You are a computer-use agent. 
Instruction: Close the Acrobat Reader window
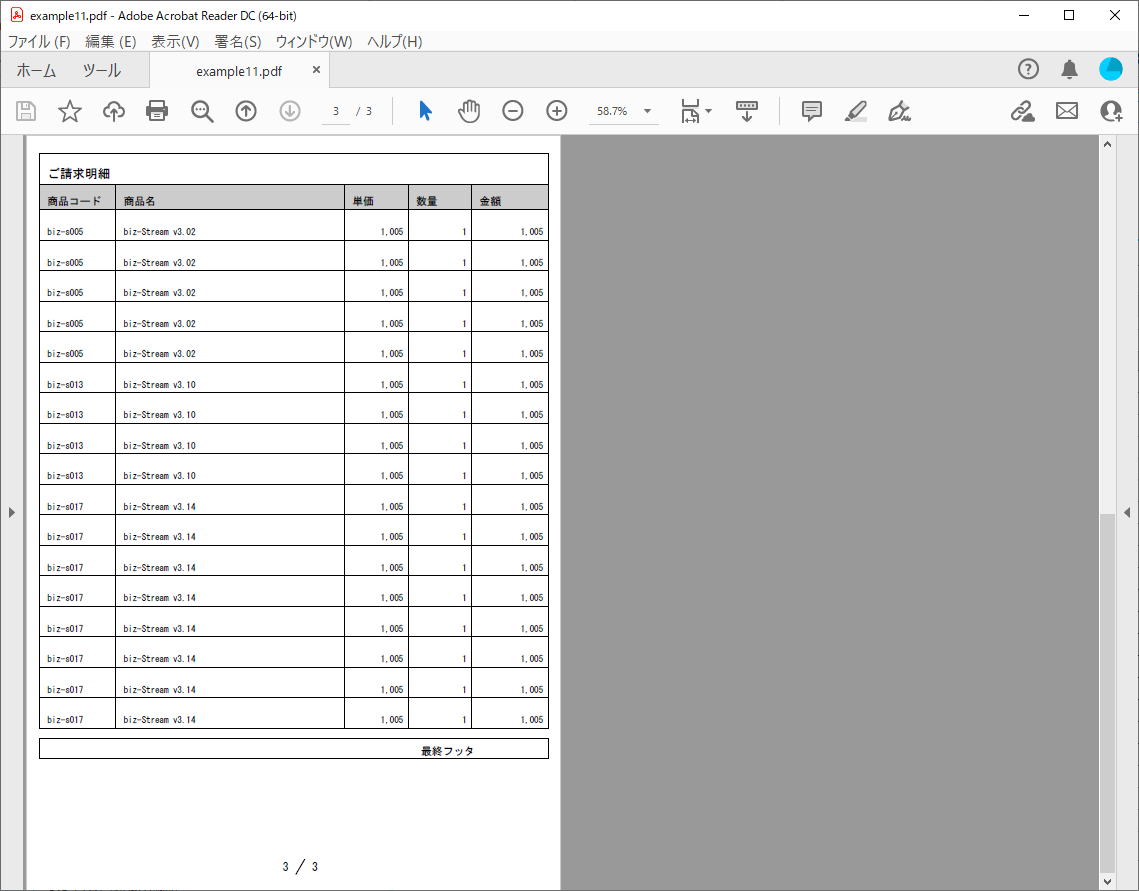coord(1115,15)
